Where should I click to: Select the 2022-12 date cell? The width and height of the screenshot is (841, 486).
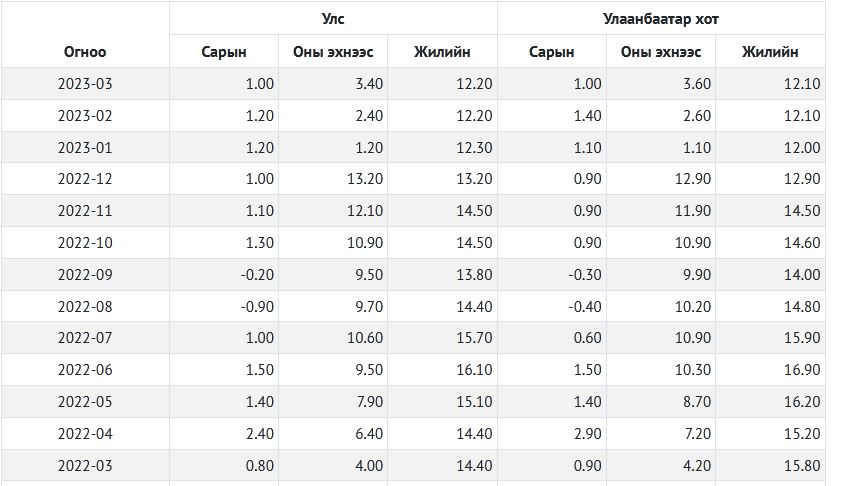(x=85, y=179)
